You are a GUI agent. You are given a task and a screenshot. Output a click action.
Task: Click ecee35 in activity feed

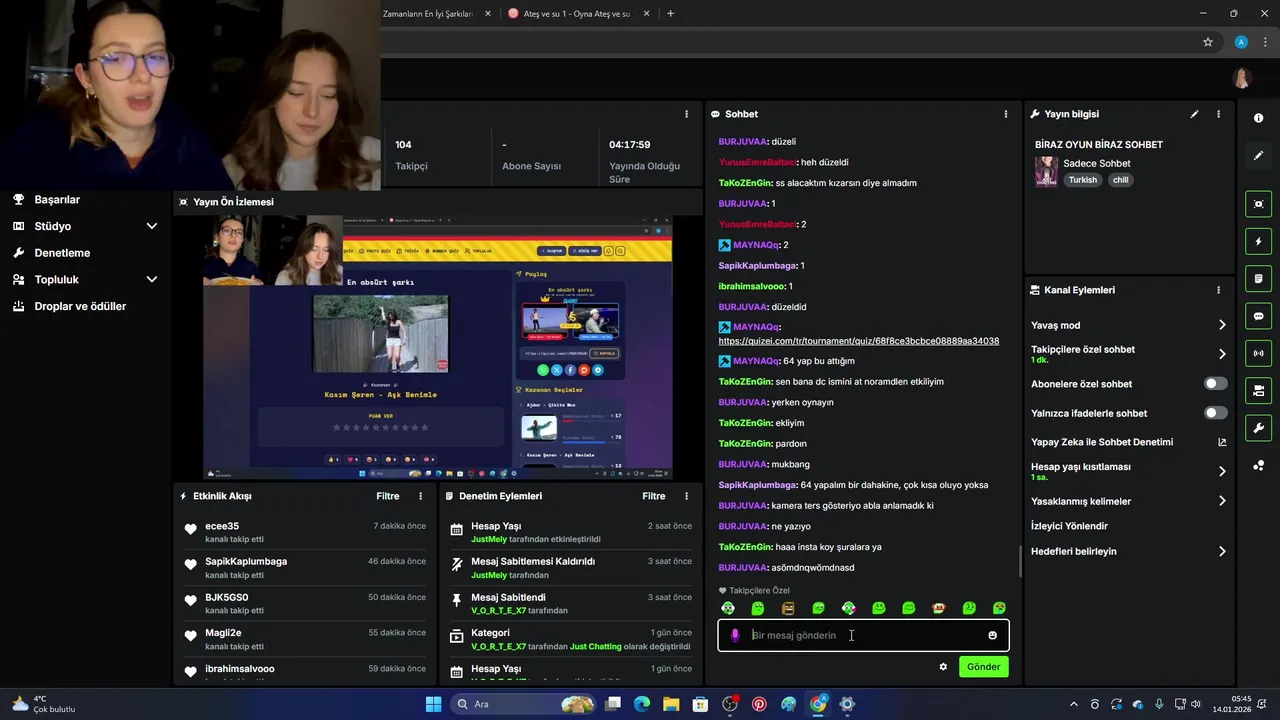pyautogui.click(x=222, y=526)
